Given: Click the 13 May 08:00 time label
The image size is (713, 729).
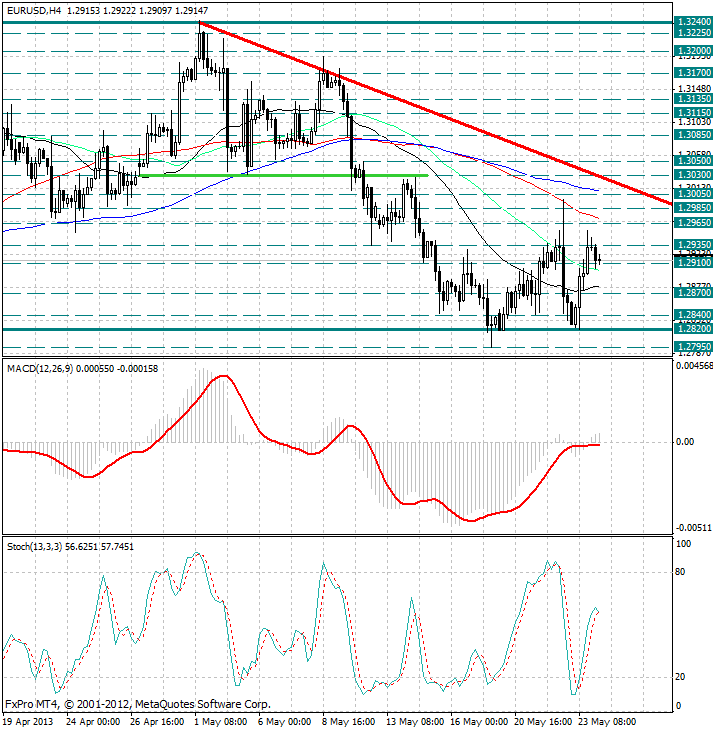Looking at the screenshot, I should pos(415,722).
